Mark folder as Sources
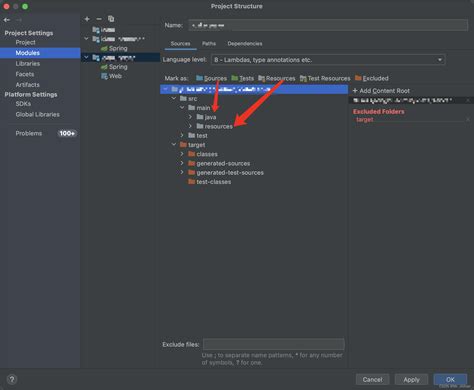The image size is (474, 390). pyautogui.click(x=211, y=78)
